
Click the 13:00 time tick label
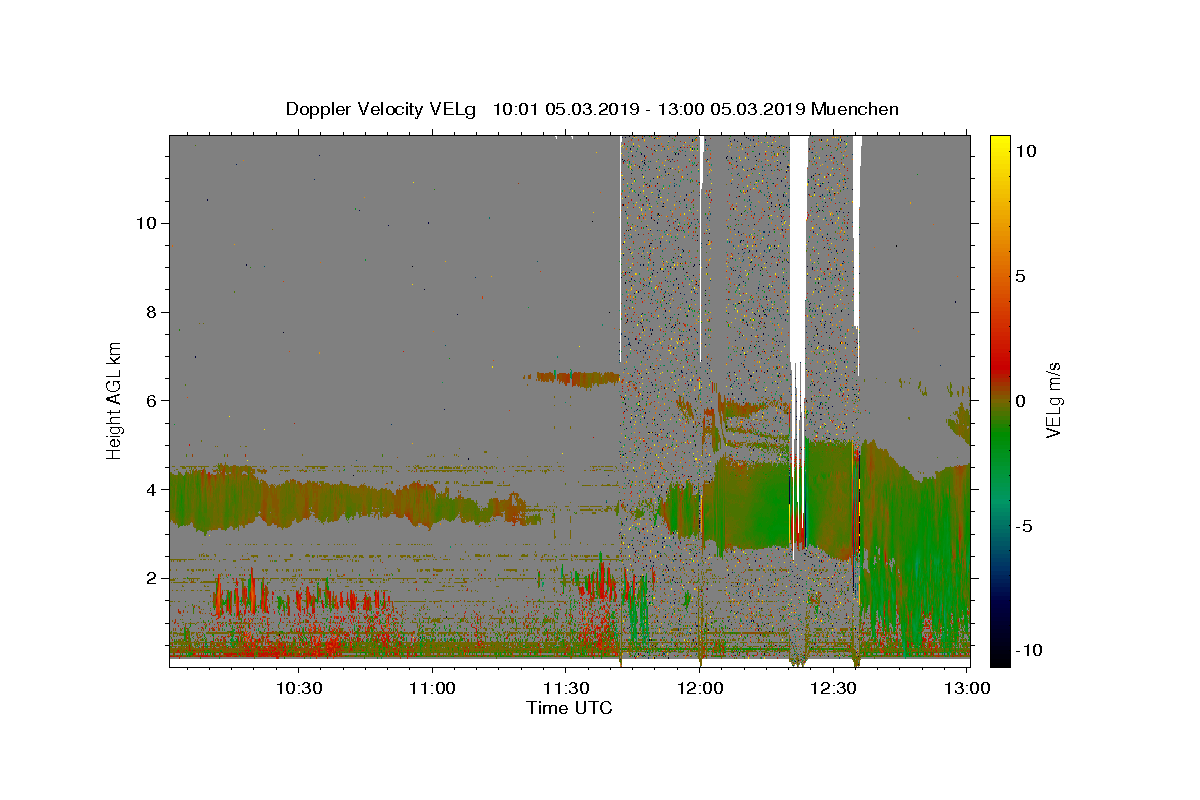tap(967, 688)
